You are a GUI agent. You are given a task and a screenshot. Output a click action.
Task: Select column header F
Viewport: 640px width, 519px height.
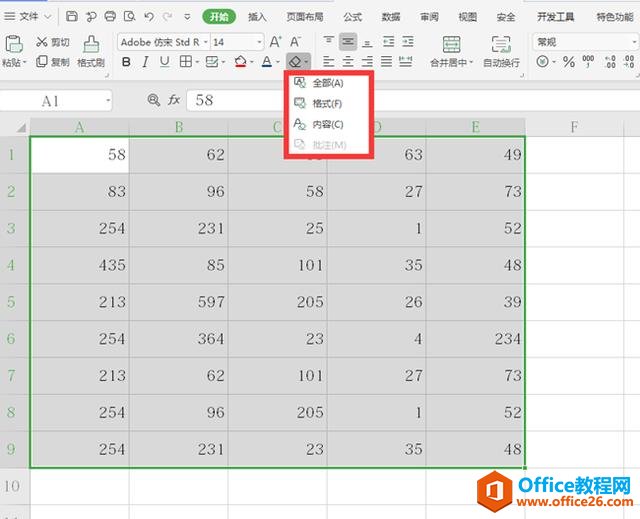tap(574, 127)
